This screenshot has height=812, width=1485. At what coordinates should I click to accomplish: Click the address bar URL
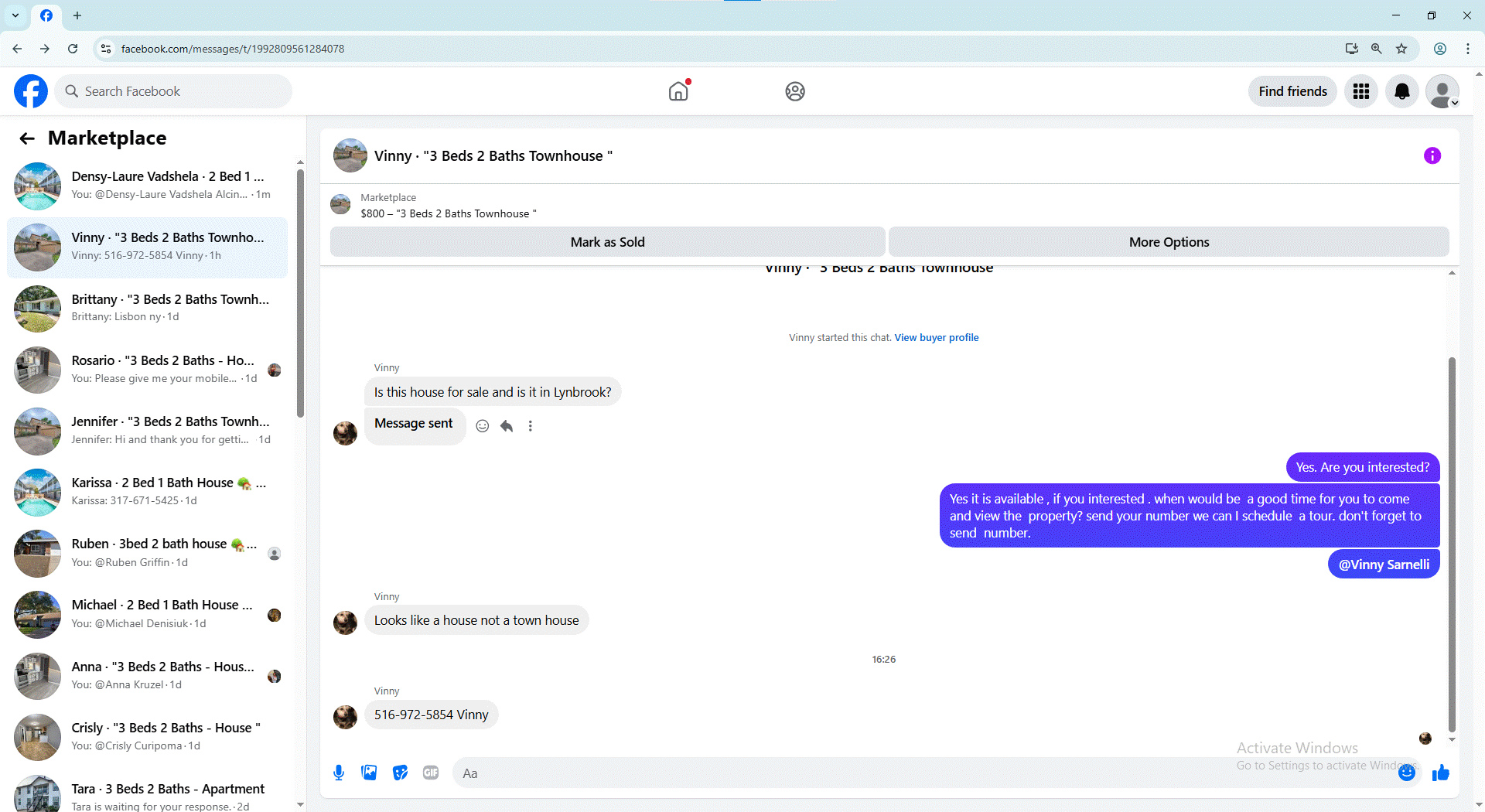point(233,49)
